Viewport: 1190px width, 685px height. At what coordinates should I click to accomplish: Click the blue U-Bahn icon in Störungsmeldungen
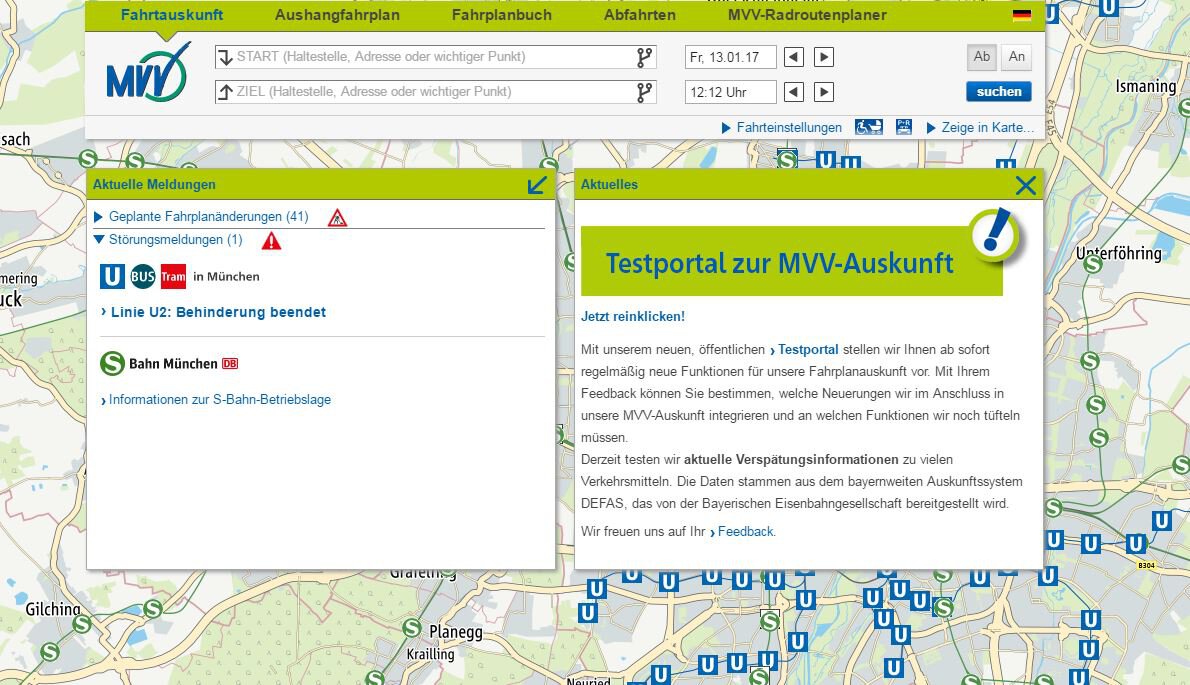pyautogui.click(x=112, y=276)
